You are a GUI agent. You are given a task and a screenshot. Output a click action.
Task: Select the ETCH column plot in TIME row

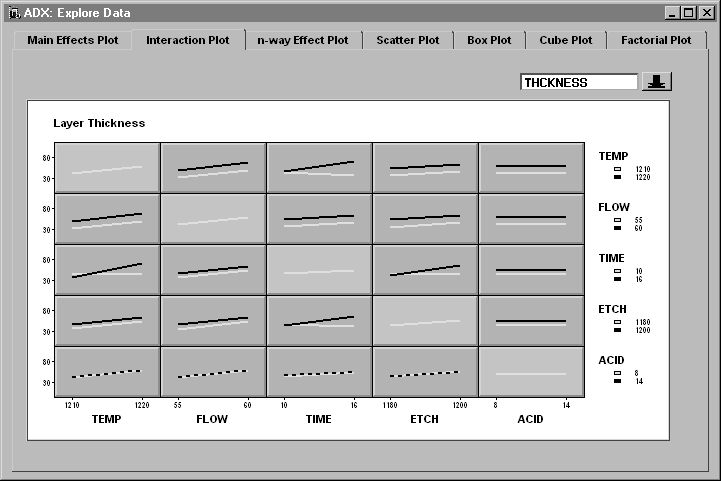pyautogui.click(x=425, y=270)
